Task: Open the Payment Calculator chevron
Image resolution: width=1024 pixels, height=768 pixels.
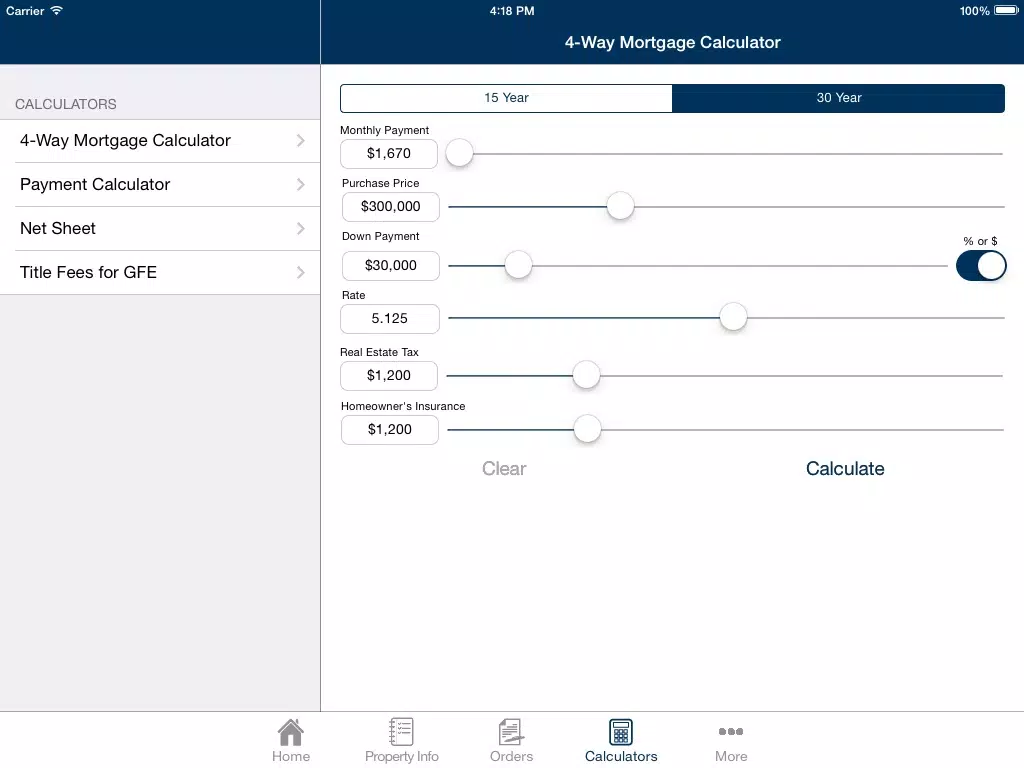Action: (x=300, y=185)
